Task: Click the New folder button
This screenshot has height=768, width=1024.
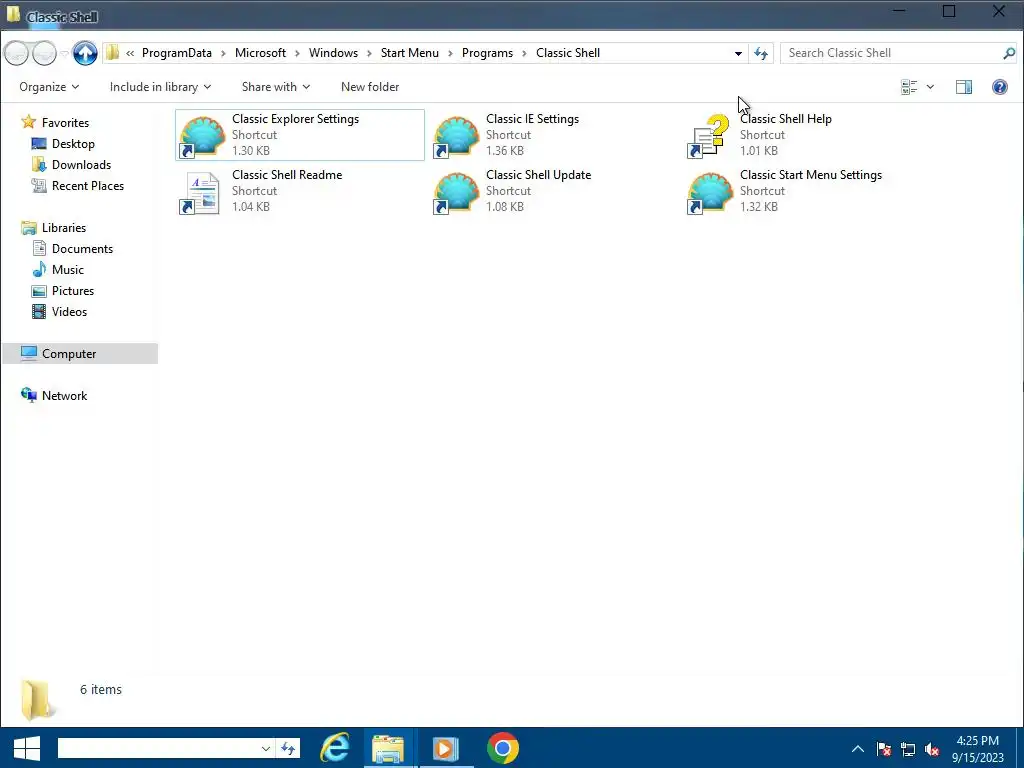Action: pos(370,87)
